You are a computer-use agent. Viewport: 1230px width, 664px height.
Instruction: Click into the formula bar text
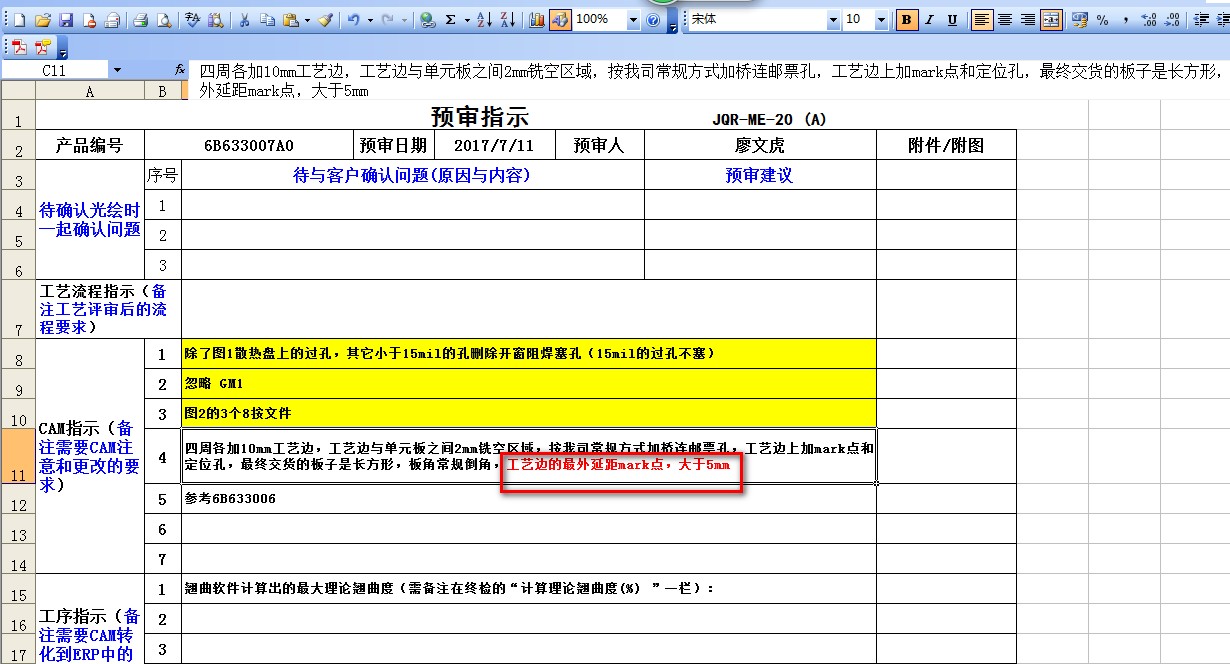coord(708,80)
